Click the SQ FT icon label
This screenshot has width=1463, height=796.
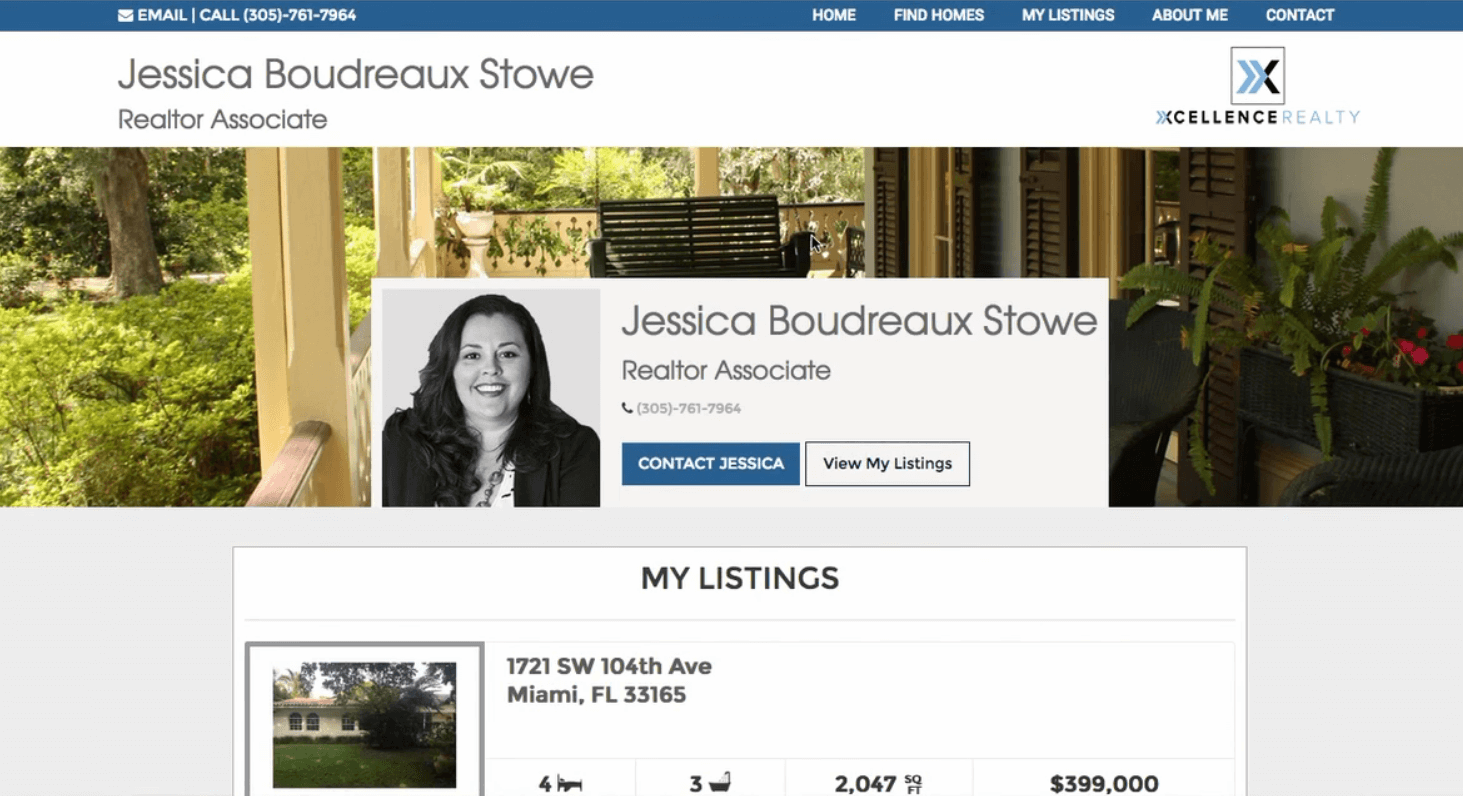pos(913,784)
